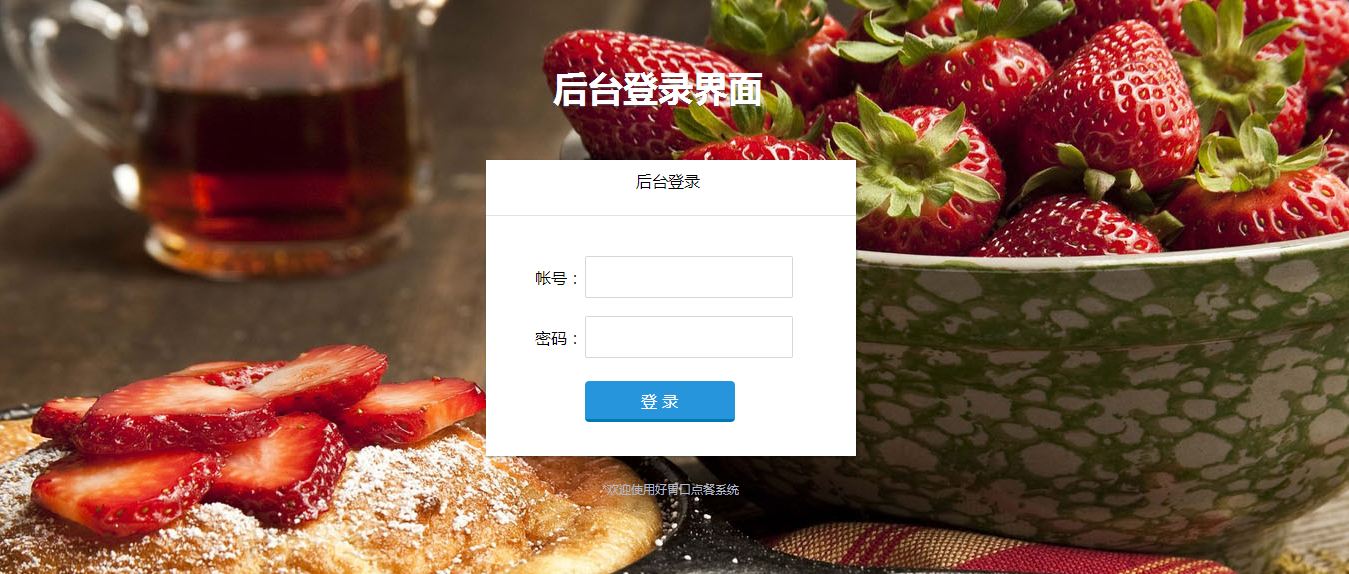Viewport: 1349px width, 574px height.
Task: Click the blue 登录 login button
Action: 660,401
